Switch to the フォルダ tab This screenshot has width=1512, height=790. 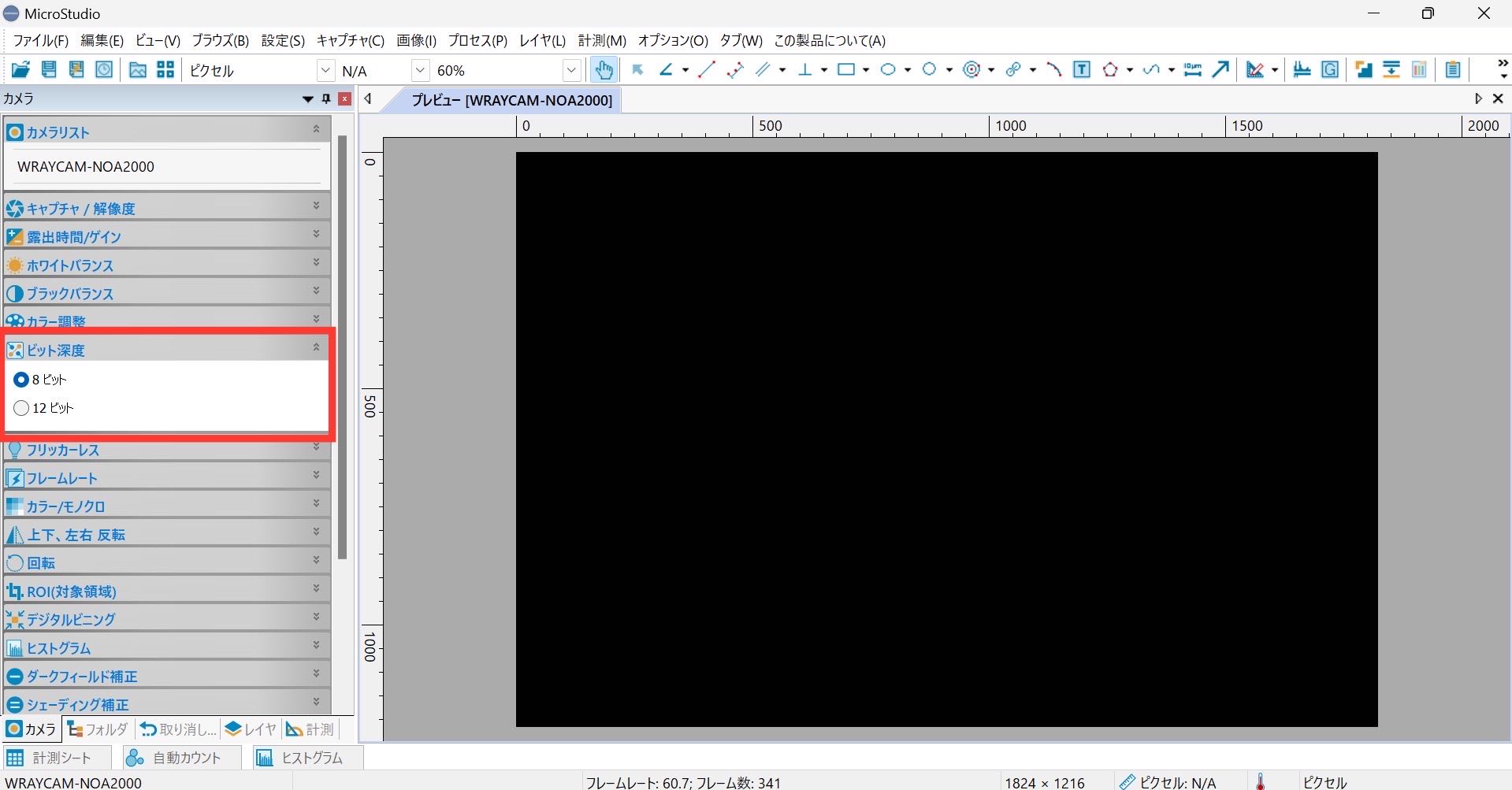tap(98, 729)
